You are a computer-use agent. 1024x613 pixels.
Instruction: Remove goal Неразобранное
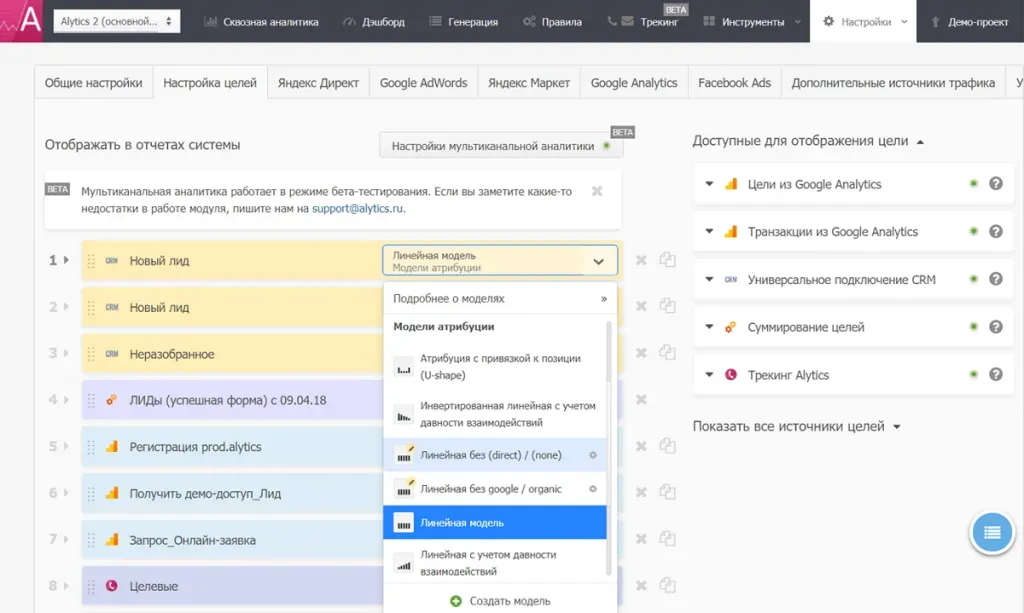pyautogui.click(x=641, y=353)
